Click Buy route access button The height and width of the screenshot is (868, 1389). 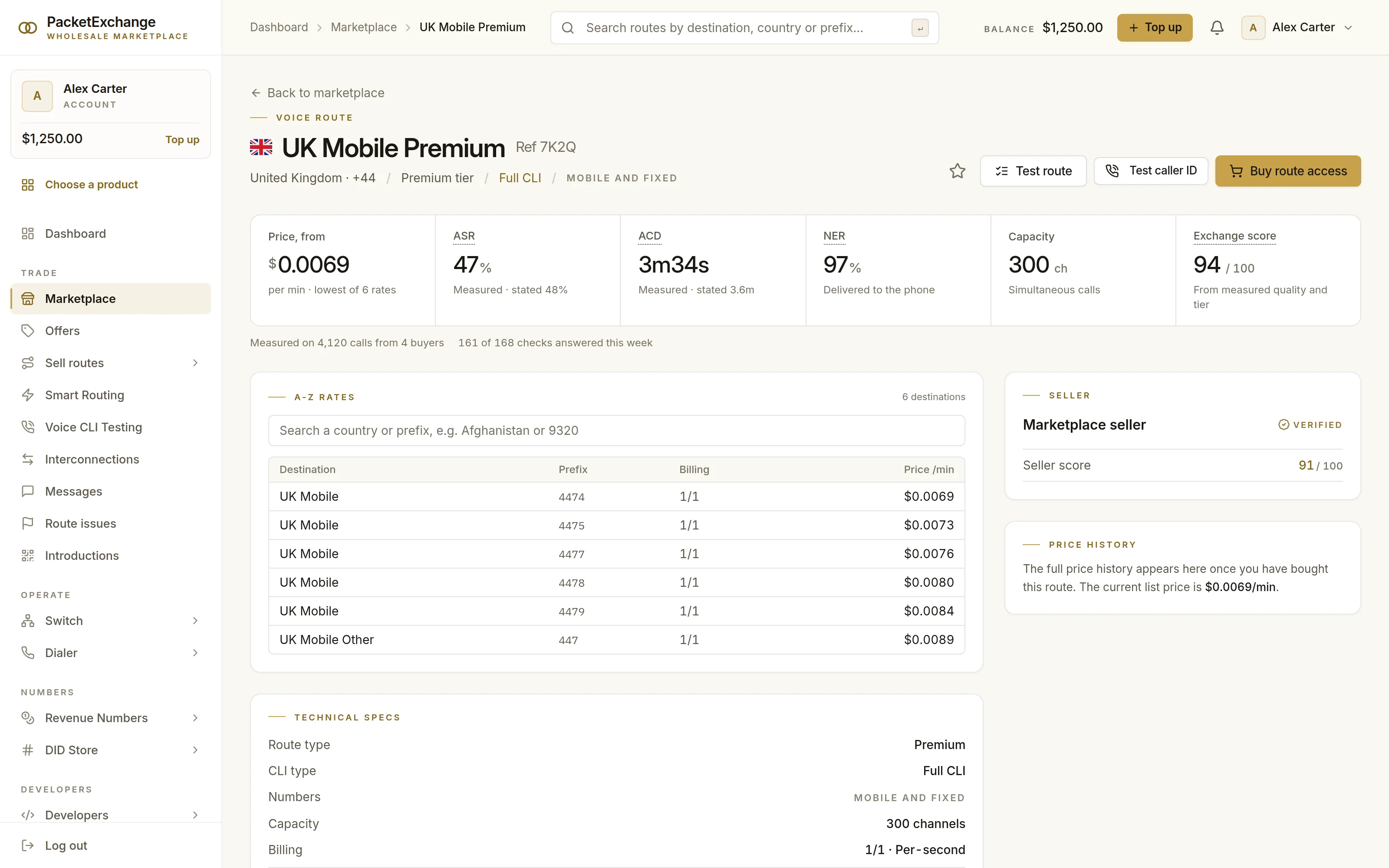(1288, 171)
